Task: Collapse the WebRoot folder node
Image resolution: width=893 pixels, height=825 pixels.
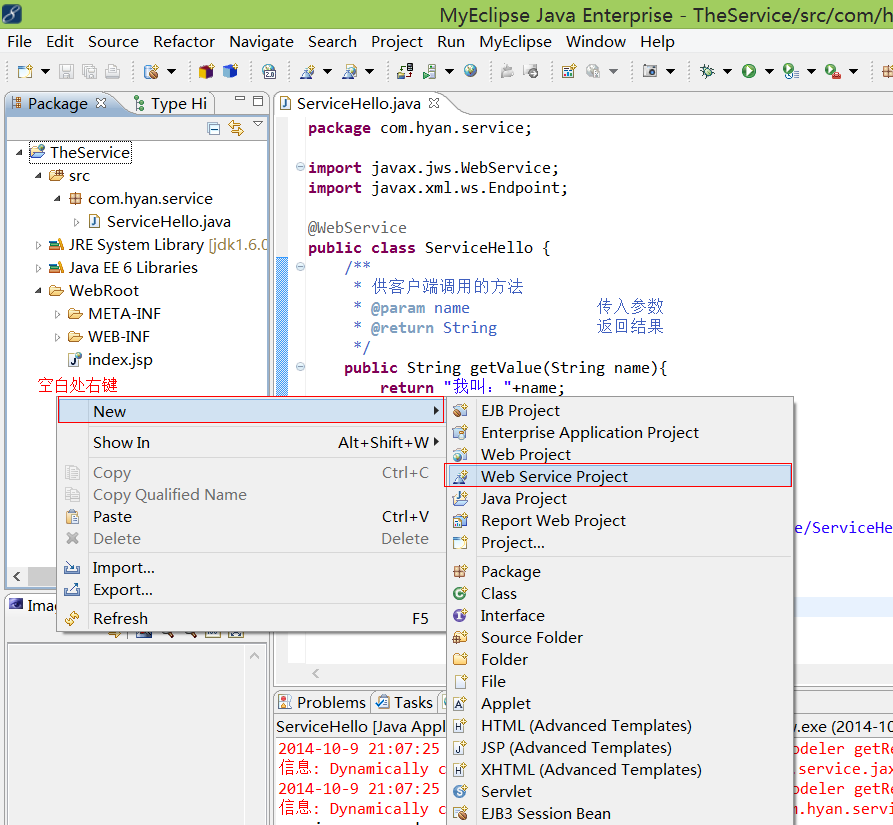Action: 38,291
